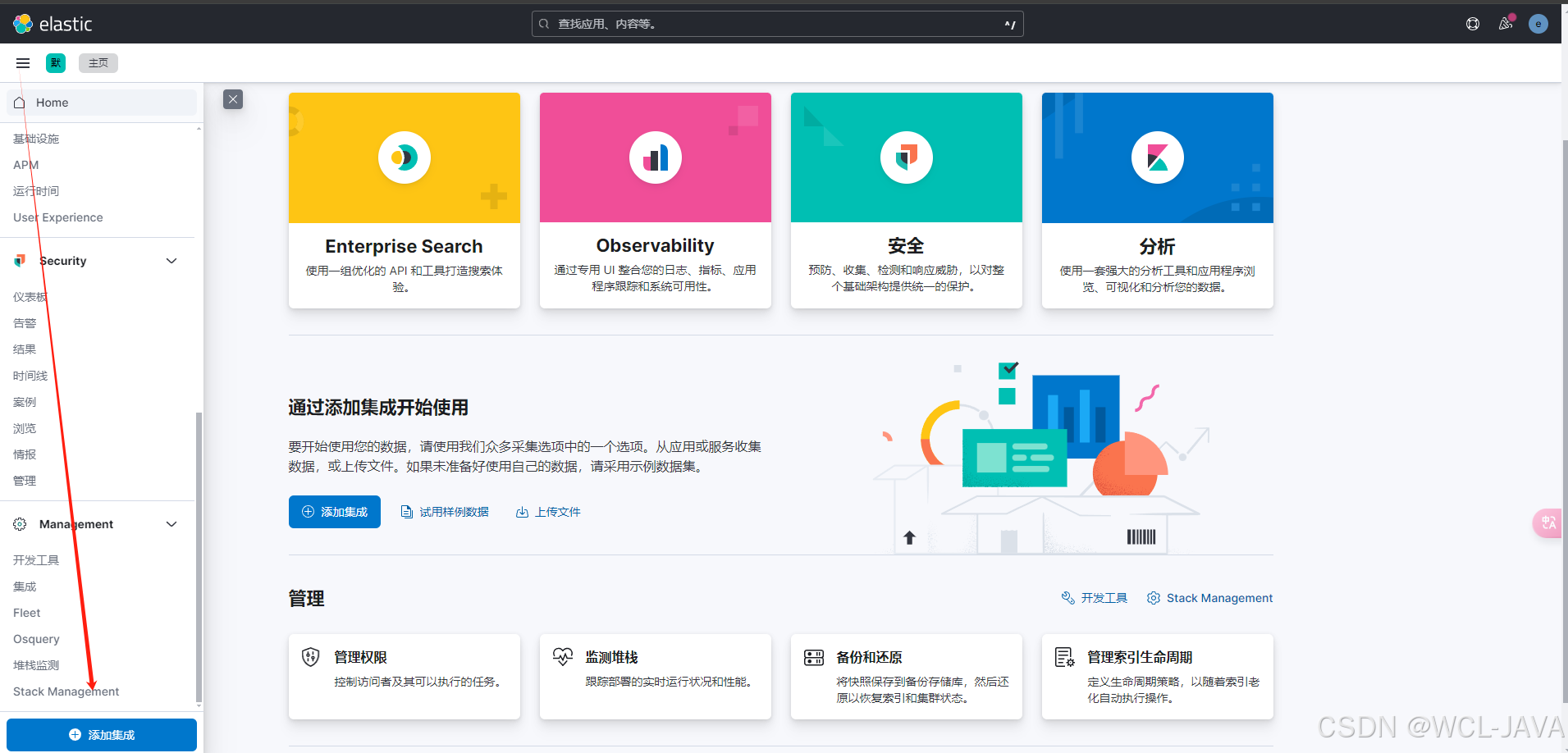Viewport: 1568px width, 753px height.
Task: Click the Management gear icon in the sidebar
Action: pyautogui.click(x=20, y=524)
